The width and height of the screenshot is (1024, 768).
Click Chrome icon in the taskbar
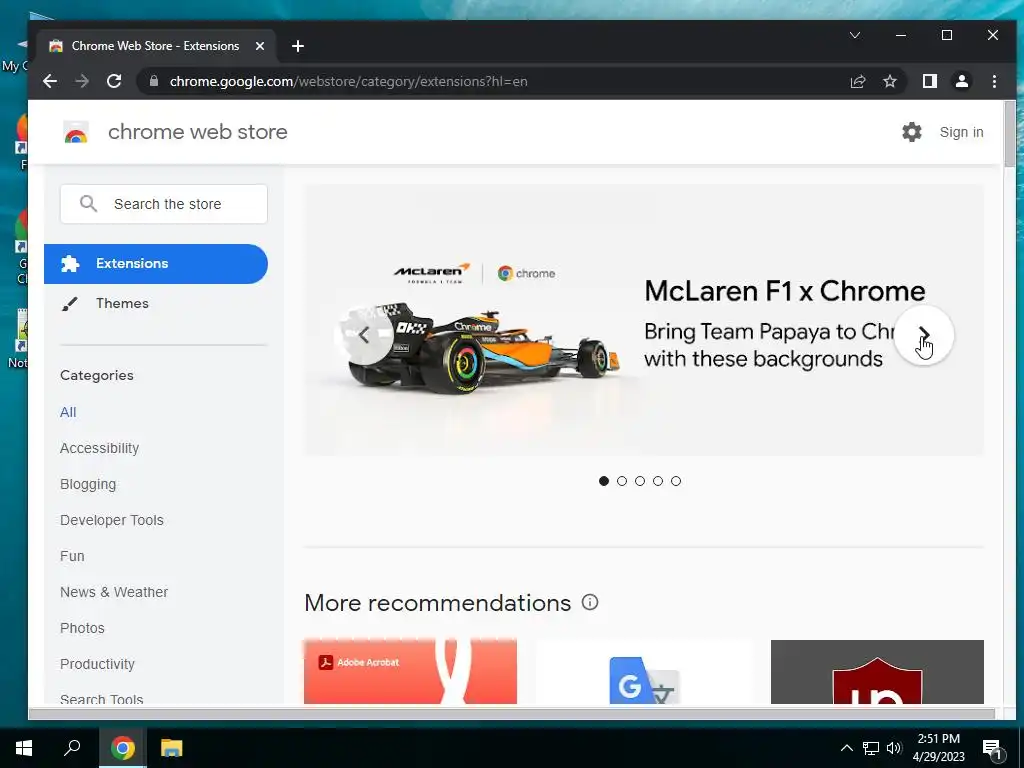click(122, 748)
